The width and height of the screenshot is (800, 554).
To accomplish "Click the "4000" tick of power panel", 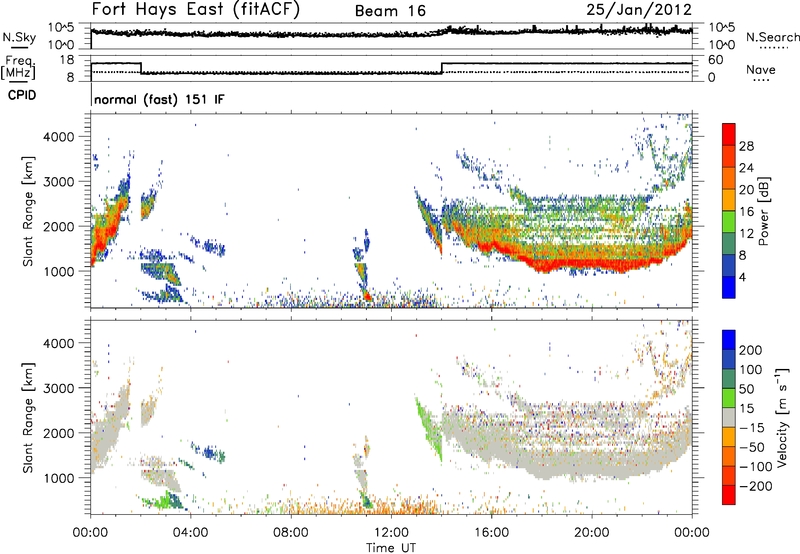I will [x=59, y=137].
